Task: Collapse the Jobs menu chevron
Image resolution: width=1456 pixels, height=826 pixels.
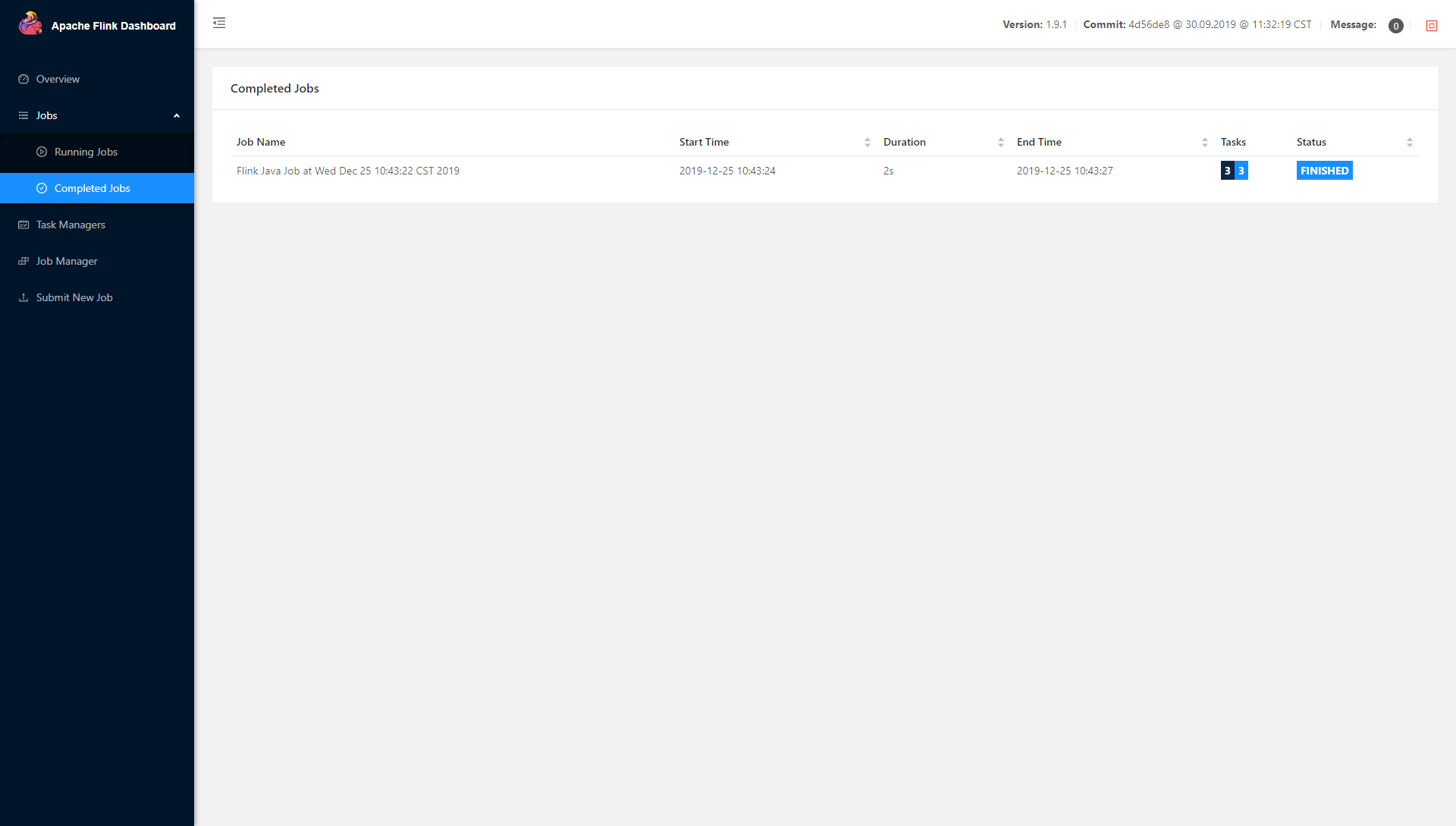Action: [177, 115]
